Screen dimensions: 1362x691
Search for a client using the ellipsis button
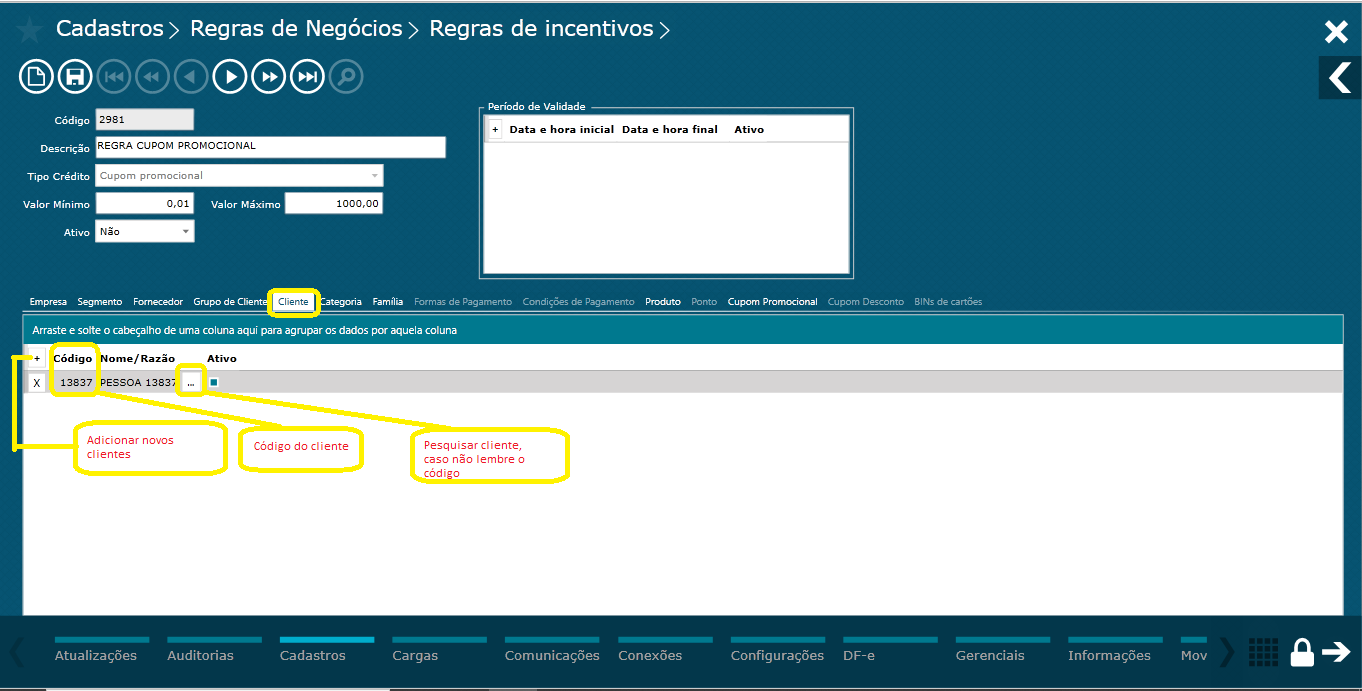190,382
